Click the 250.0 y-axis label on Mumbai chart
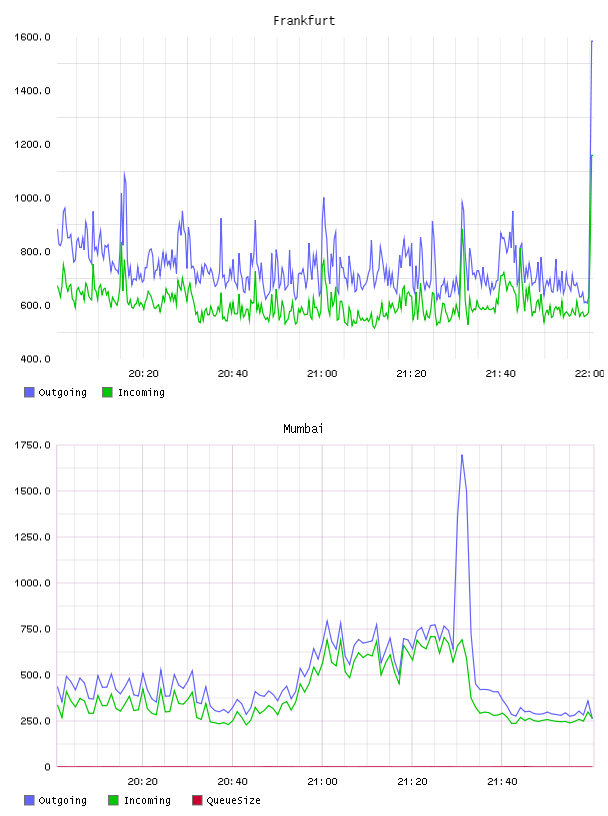This screenshot has width=608, height=816. tap(35, 721)
